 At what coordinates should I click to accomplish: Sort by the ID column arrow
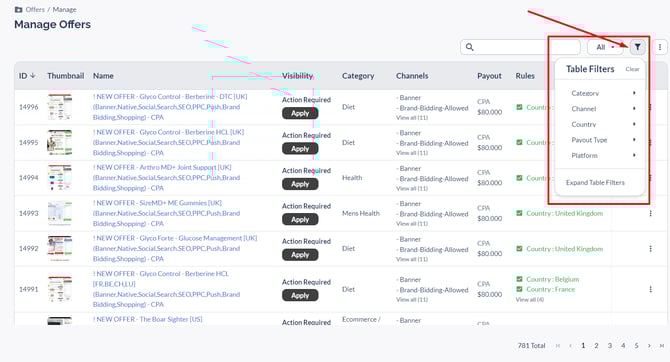click(32, 76)
